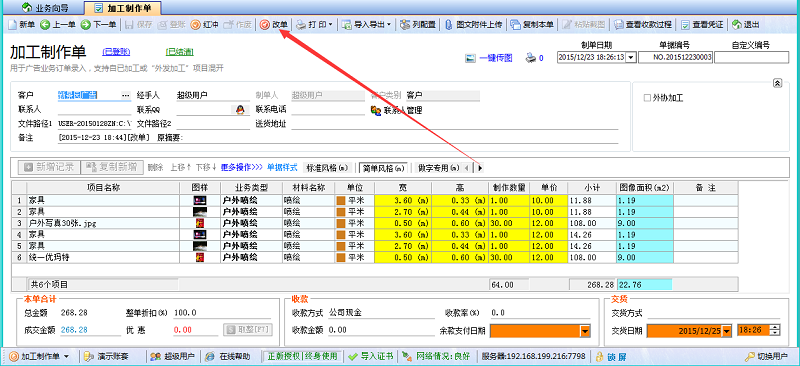Image resolution: width=800 pixels, height=366 pixels.
Task: Select the 标准风格 style tab
Action: [x=327, y=167]
